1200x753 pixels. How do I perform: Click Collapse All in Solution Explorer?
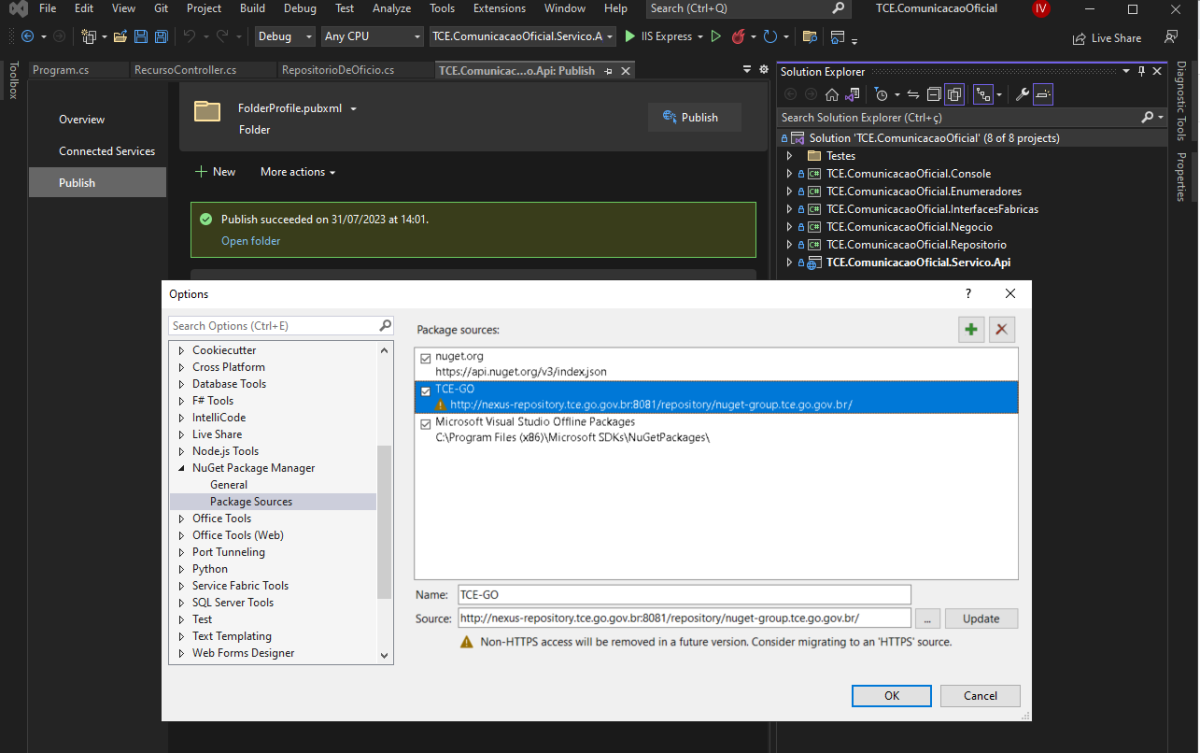[x=933, y=95]
